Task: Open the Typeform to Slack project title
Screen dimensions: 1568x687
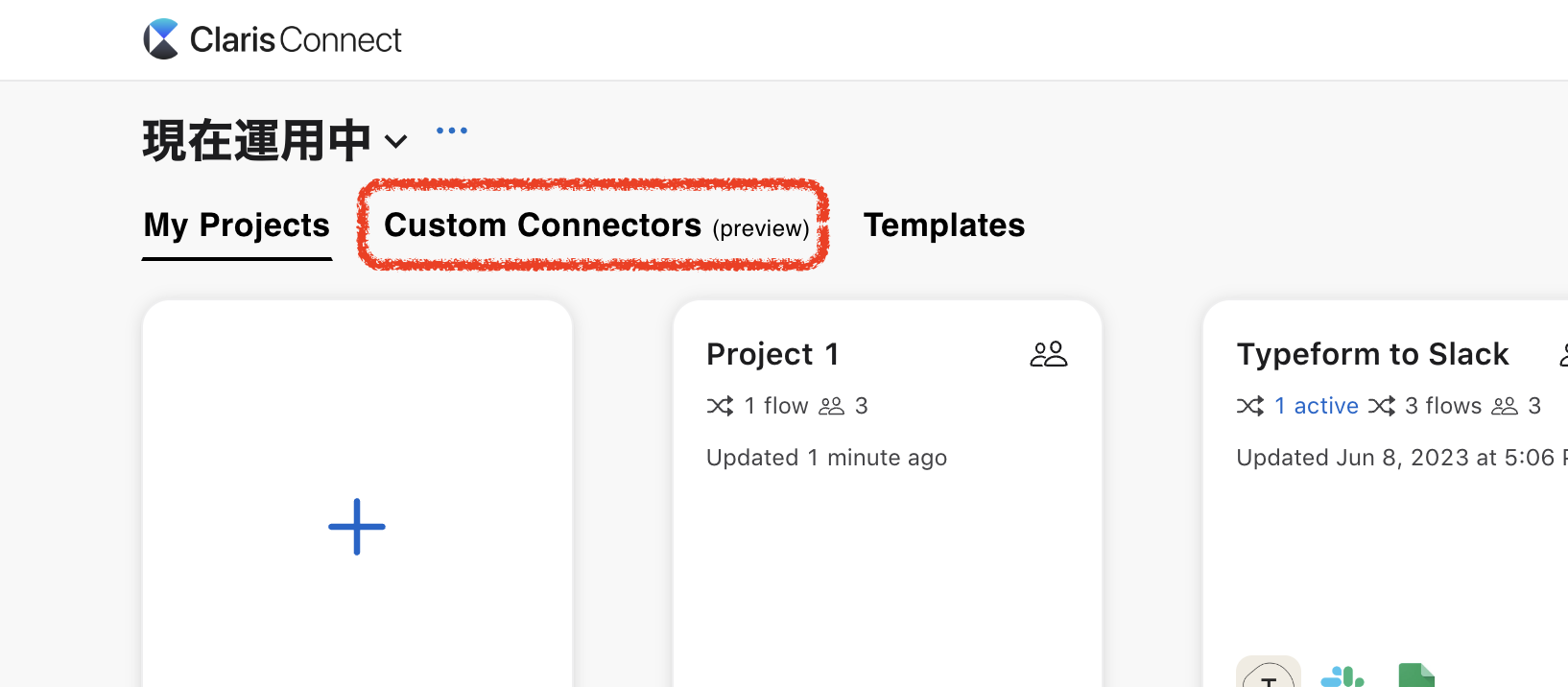Action: tap(1372, 354)
